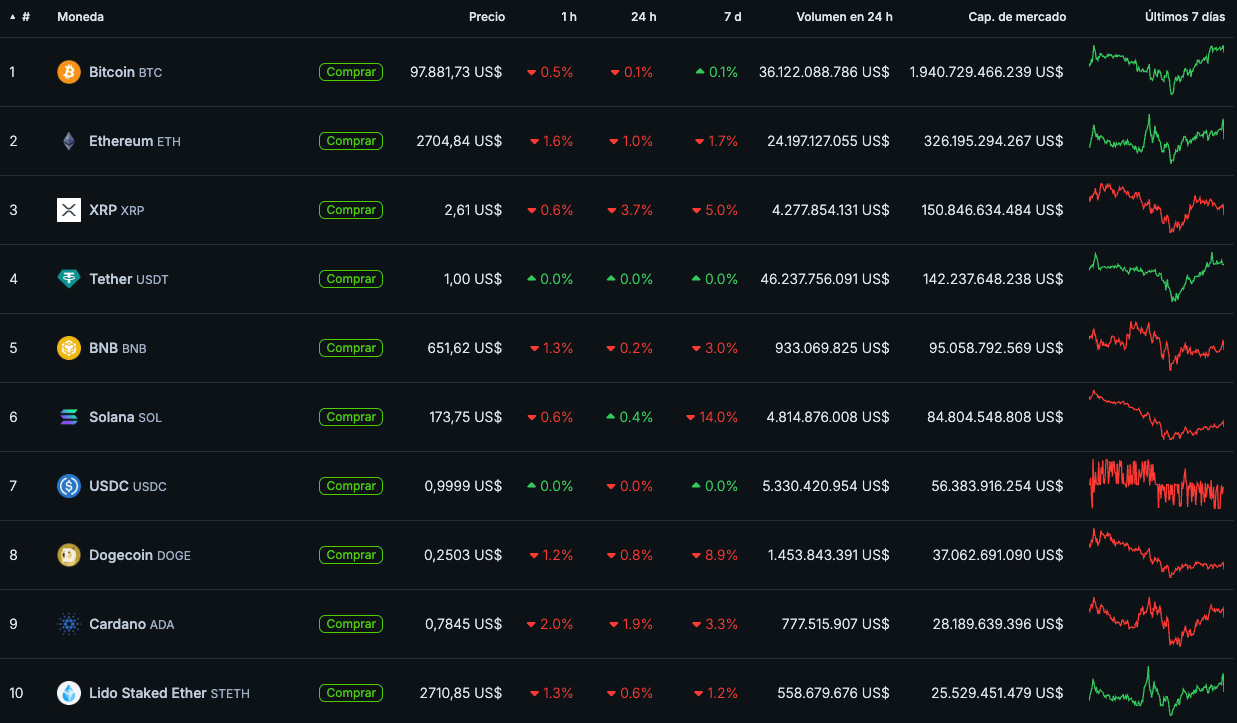Click Comprar button for Solana
The width and height of the screenshot is (1237, 723).
click(351, 417)
